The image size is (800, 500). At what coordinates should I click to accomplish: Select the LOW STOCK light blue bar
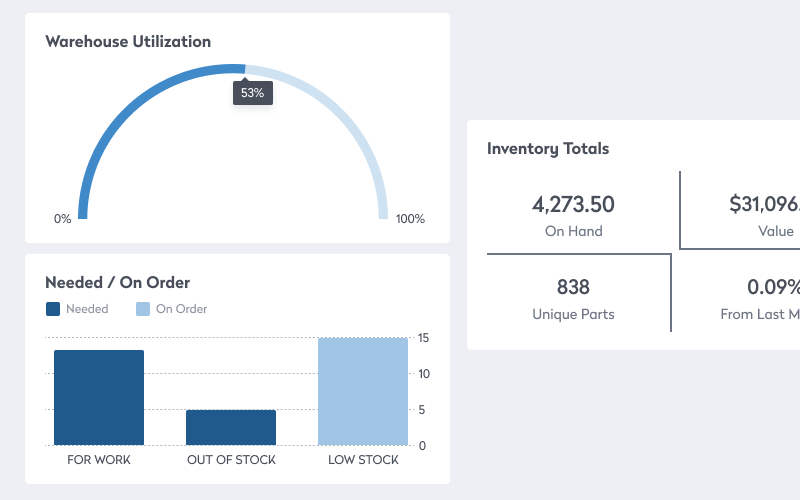363,391
